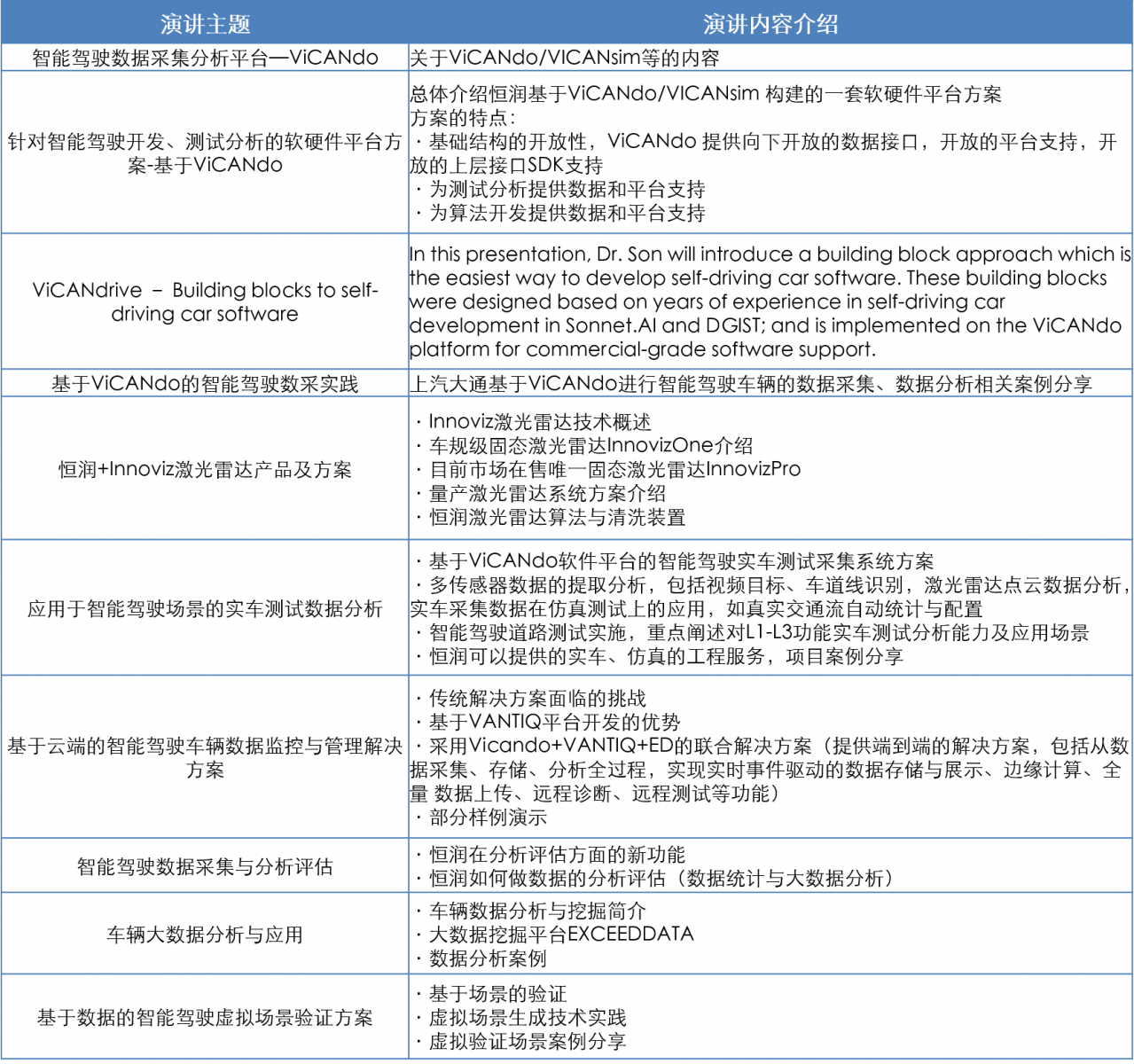
Task: Click the bullet "数据分析案例"
Action: click(x=481, y=958)
